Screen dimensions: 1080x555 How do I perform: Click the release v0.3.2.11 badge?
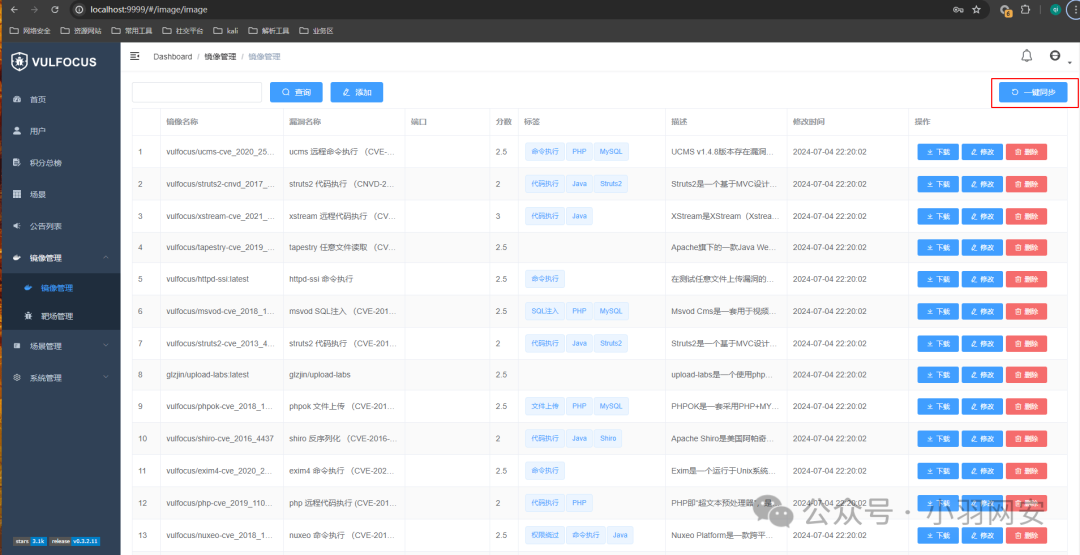(74, 541)
